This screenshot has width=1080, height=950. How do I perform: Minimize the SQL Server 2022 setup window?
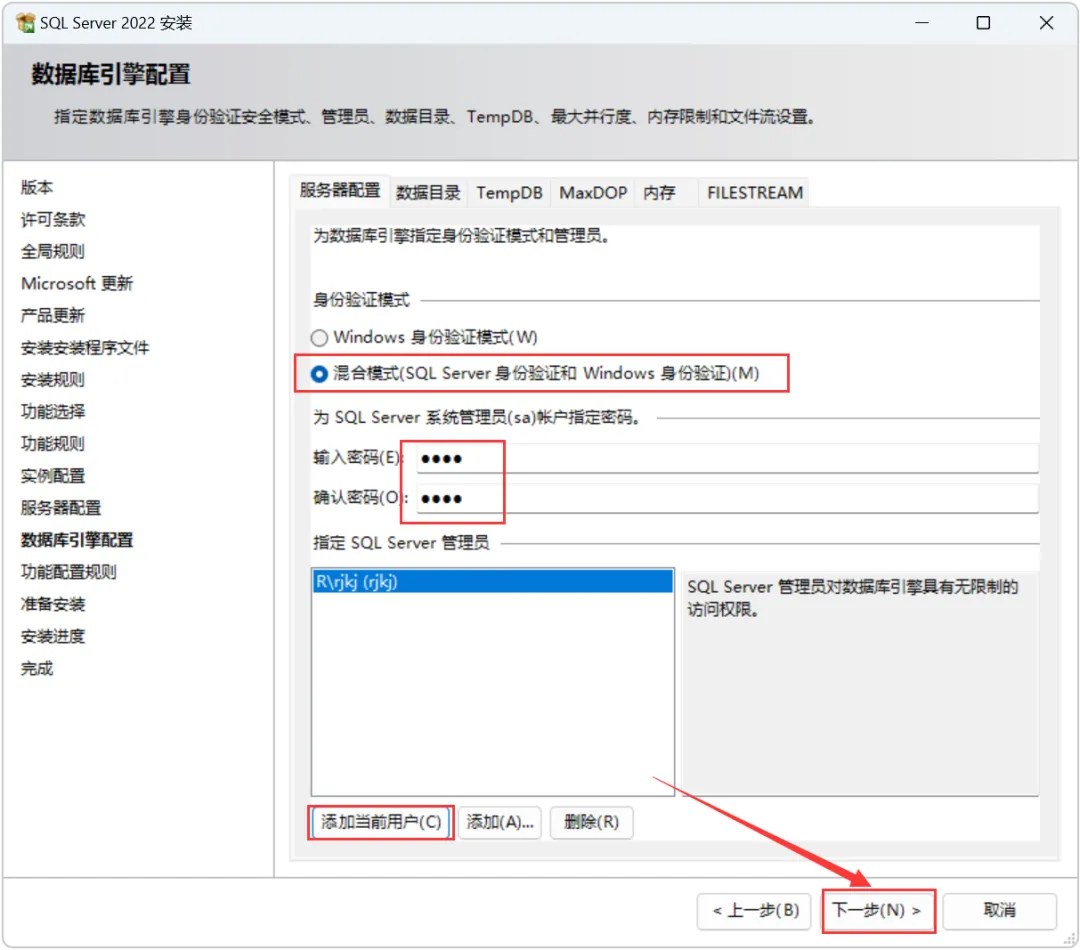click(922, 23)
